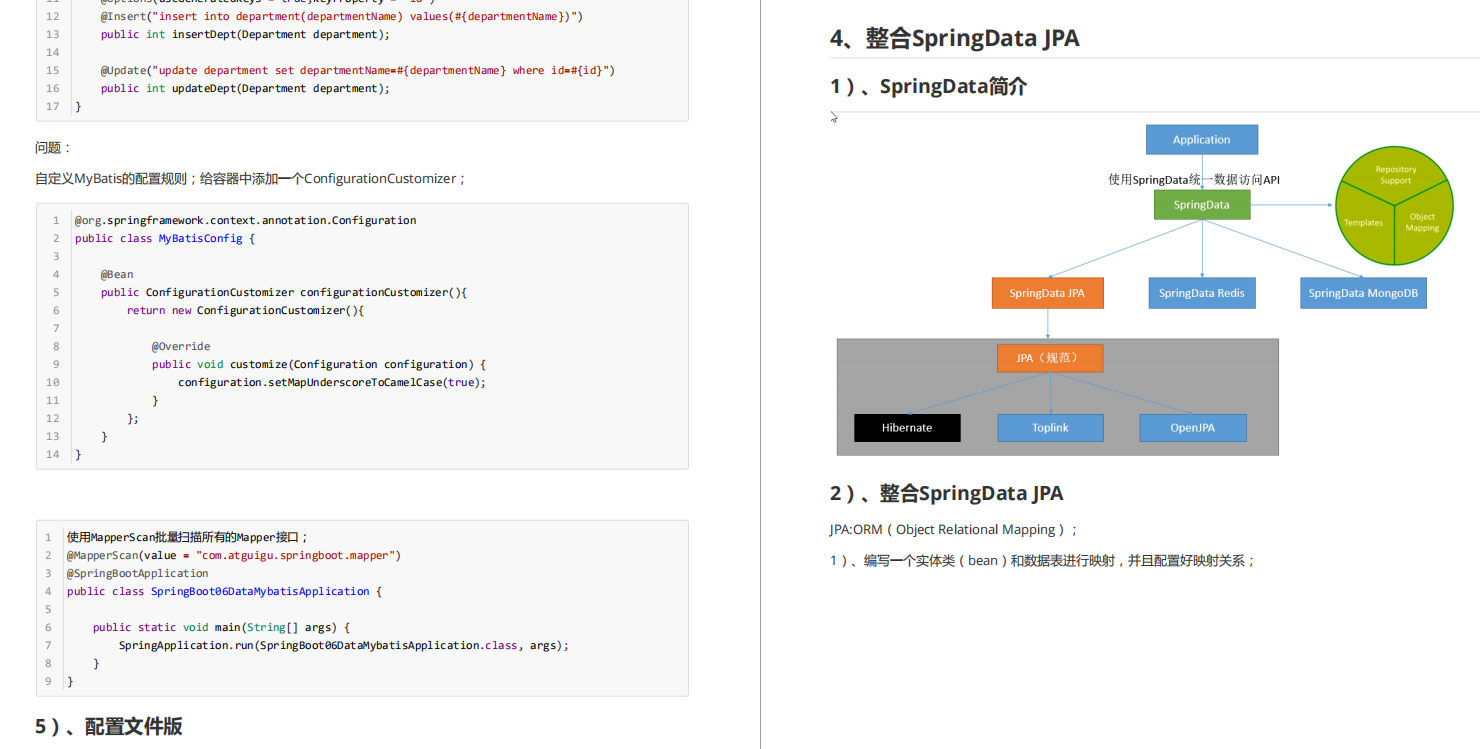Click the label "使用SpringData统一数据访问API"
Image resolution: width=1480 pixels, height=749 pixels.
pos(1194,180)
